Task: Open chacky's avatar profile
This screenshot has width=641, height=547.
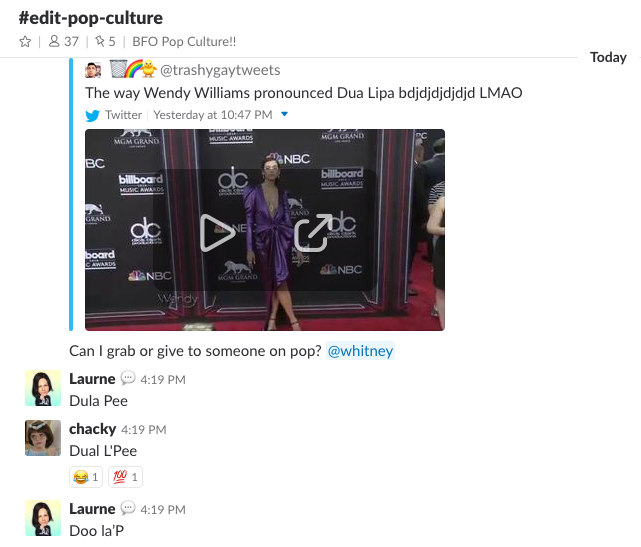Action: point(43,437)
